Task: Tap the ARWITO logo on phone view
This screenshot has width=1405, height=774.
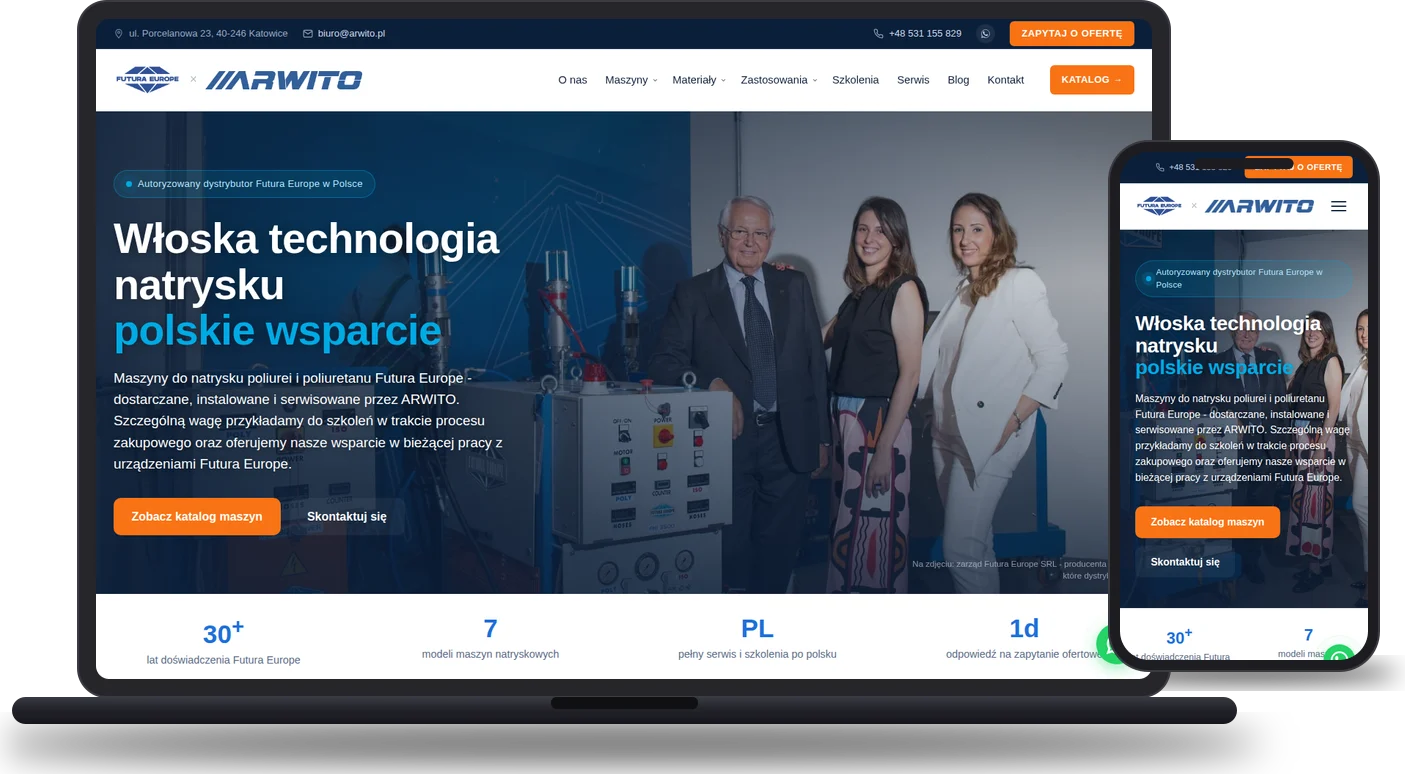Action: [1259, 206]
